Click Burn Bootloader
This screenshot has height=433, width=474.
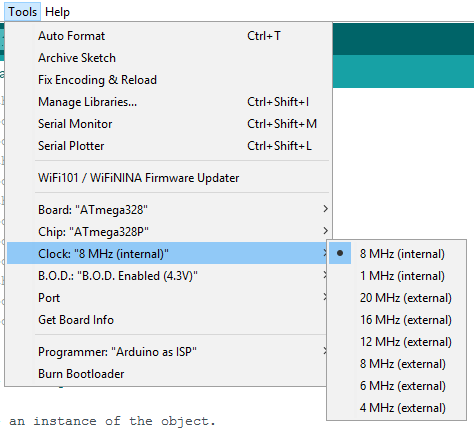click(x=167, y=374)
